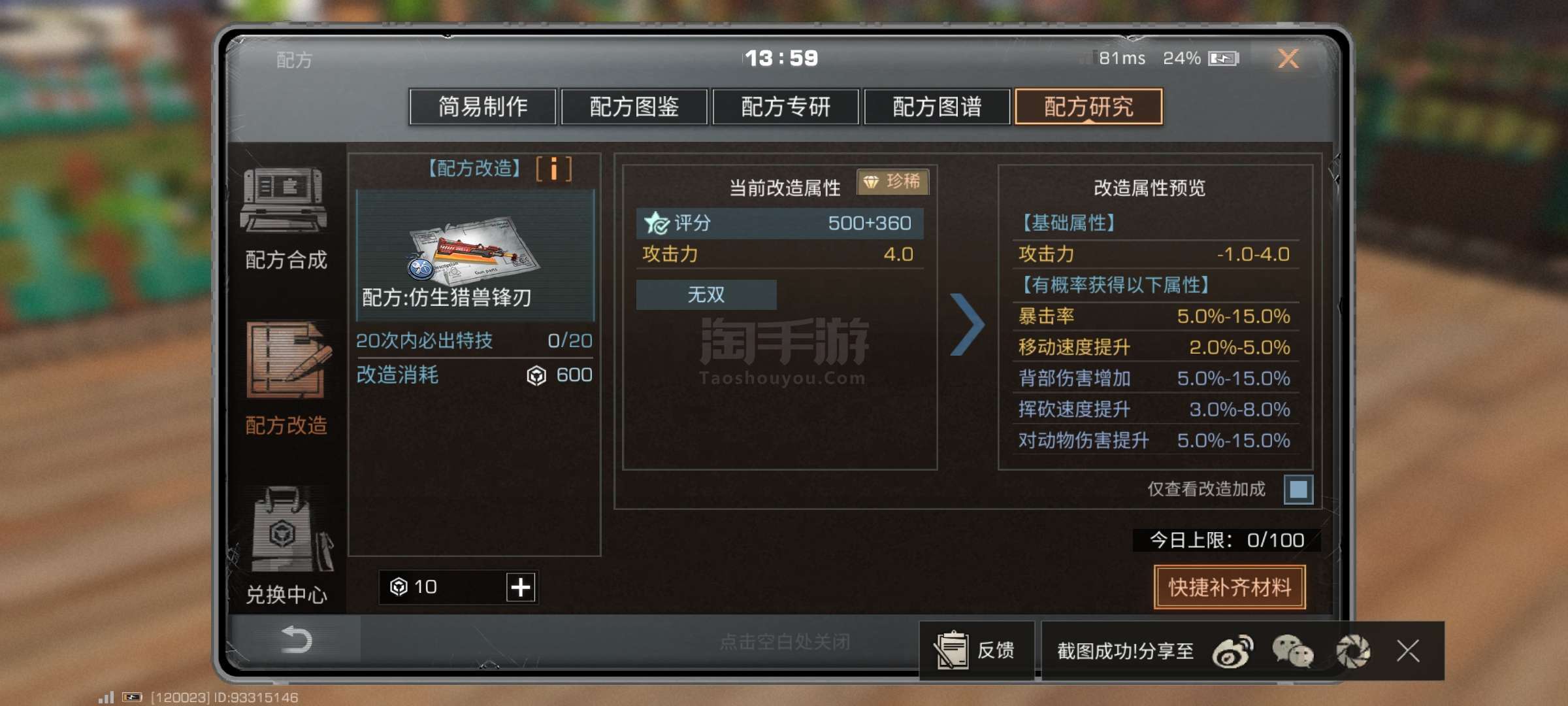Viewport: 1568px width, 706px height.
Task: Open the 配方图谱 tab
Action: coord(938,107)
